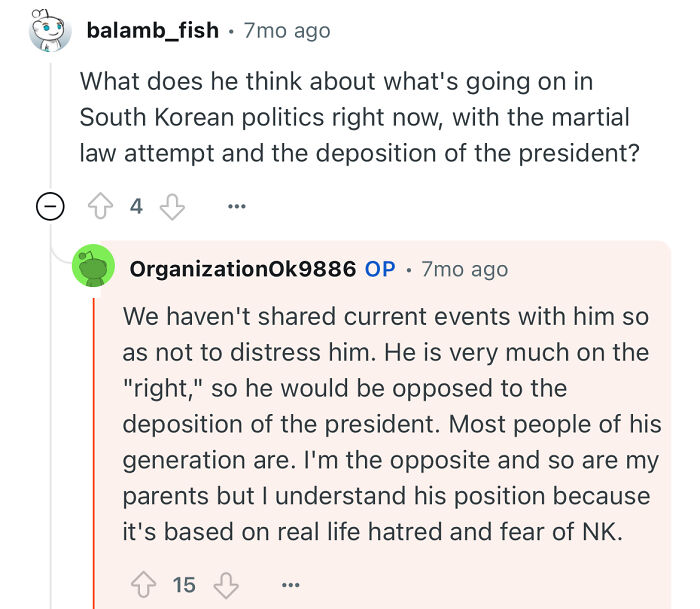Click the blue OP badge
Screen dimensions: 700x609
coord(380,269)
